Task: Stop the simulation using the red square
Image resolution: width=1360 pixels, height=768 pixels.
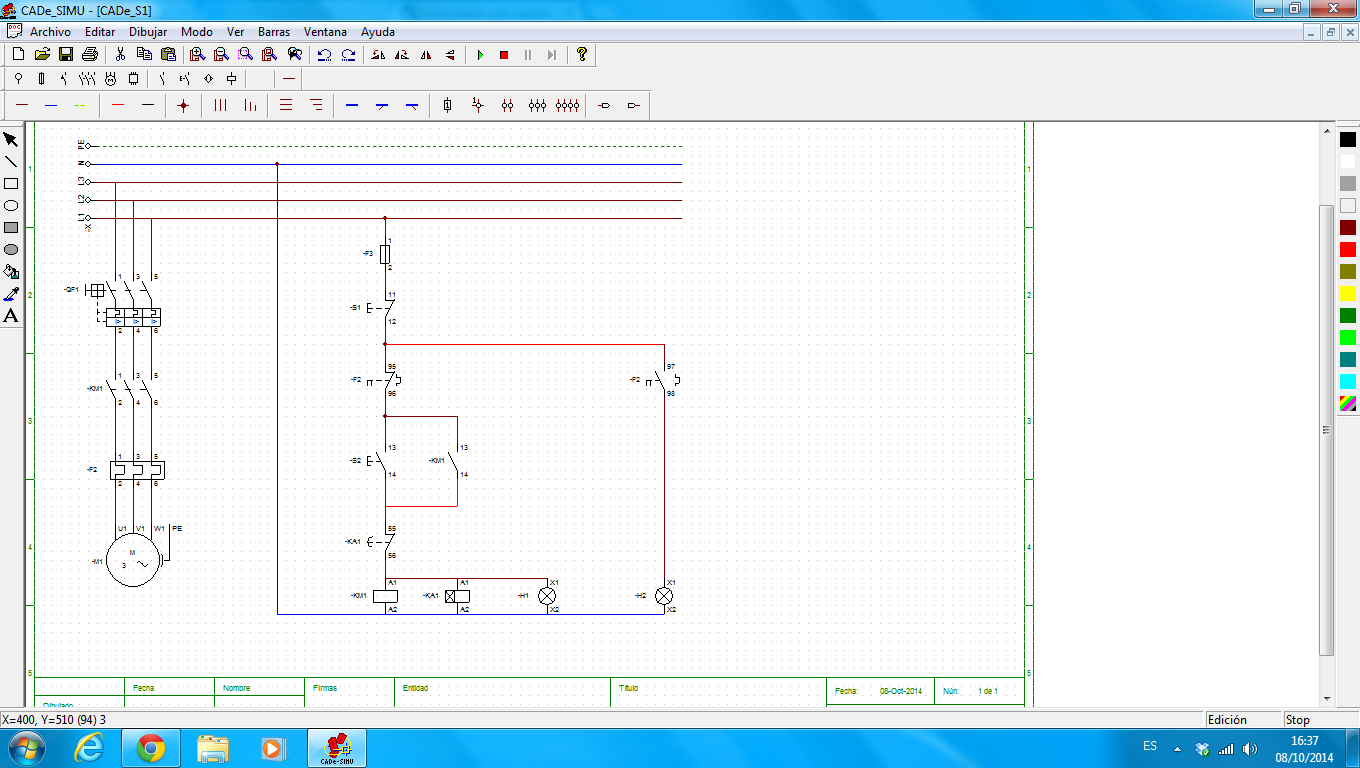Action: (x=504, y=55)
